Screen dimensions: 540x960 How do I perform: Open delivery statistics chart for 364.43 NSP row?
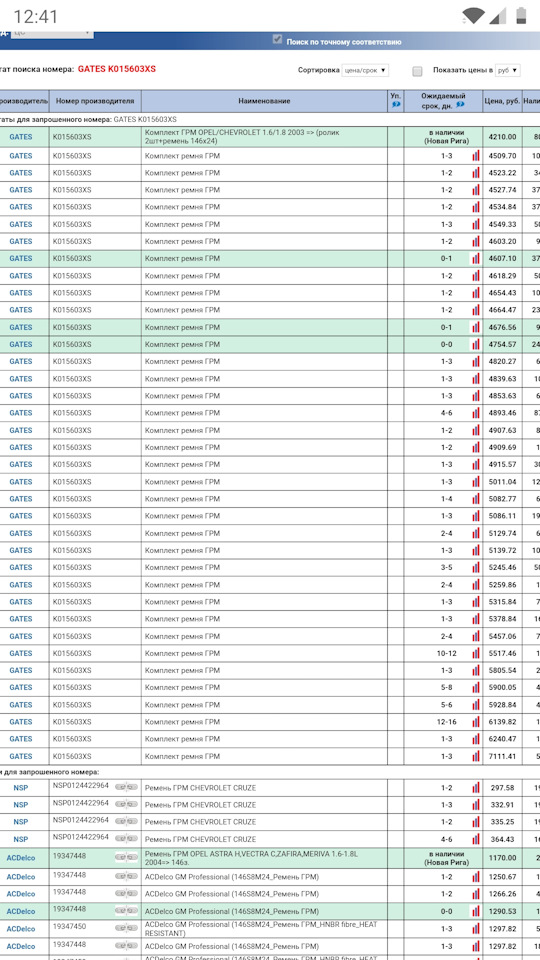476,839
